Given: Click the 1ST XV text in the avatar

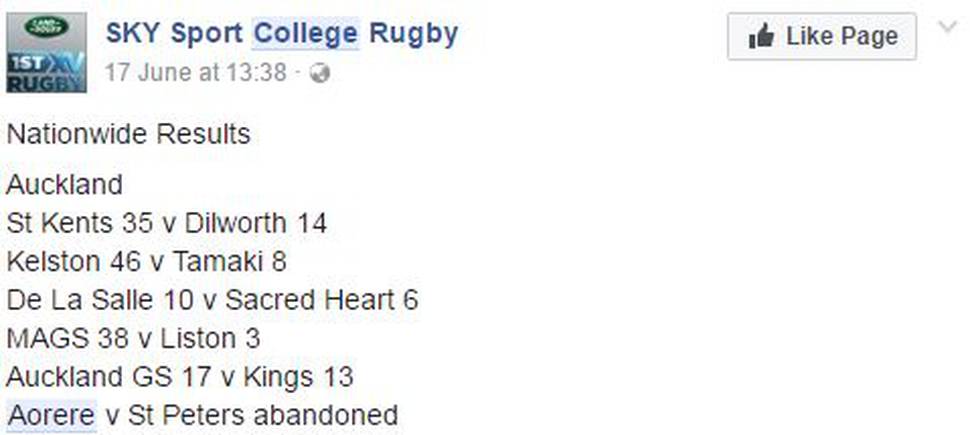Looking at the screenshot, I should [45, 63].
